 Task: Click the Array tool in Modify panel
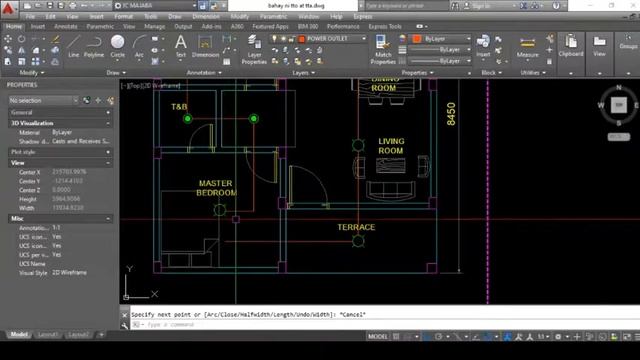36,62
